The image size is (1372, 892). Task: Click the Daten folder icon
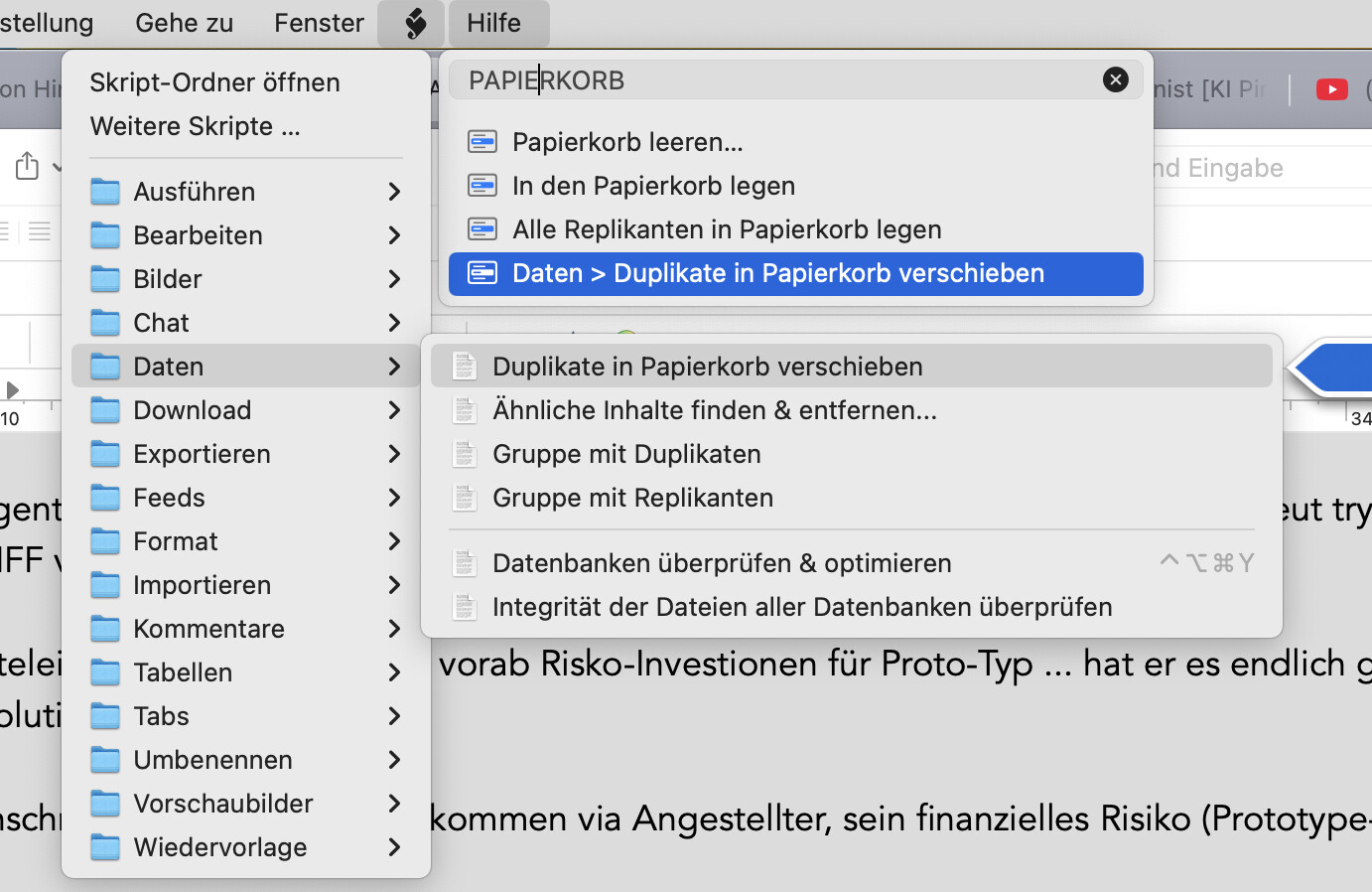tap(105, 367)
